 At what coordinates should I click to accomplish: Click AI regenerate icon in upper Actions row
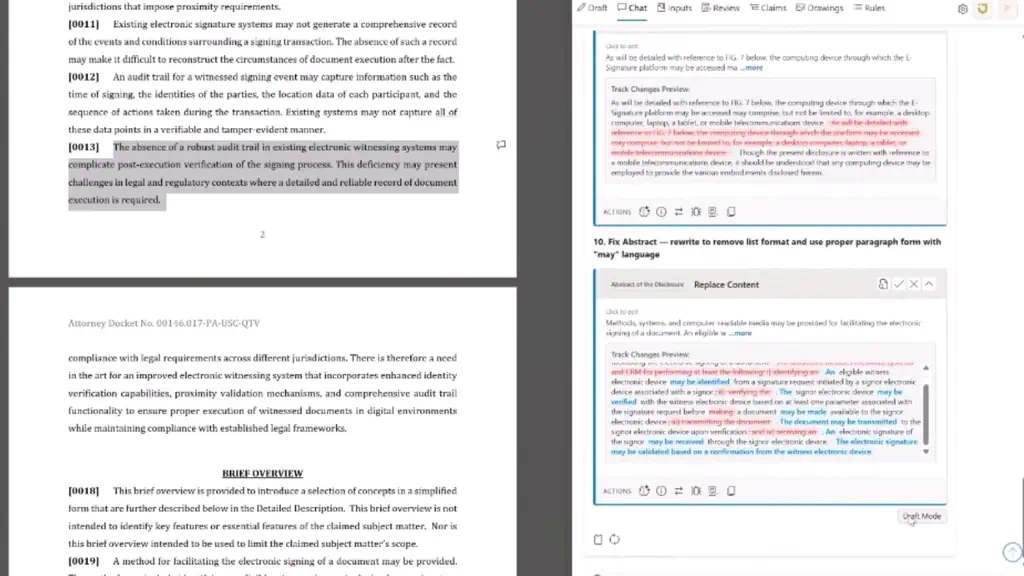(644, 212)
